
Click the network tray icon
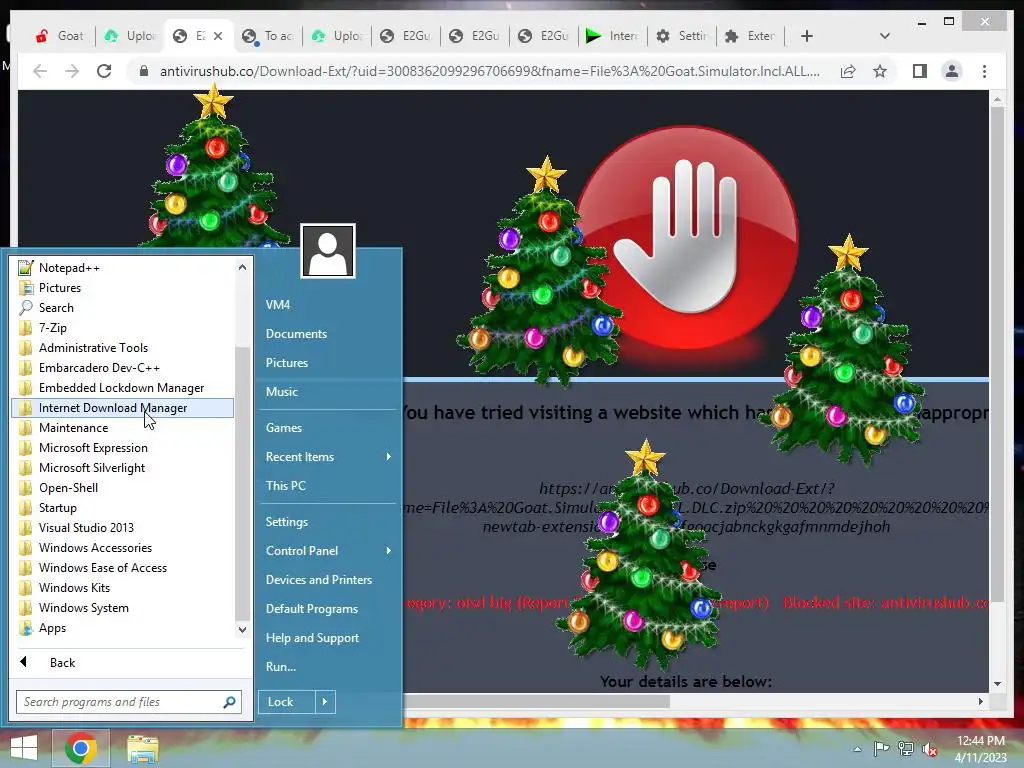pyautogui.click(x=906, y=749)
